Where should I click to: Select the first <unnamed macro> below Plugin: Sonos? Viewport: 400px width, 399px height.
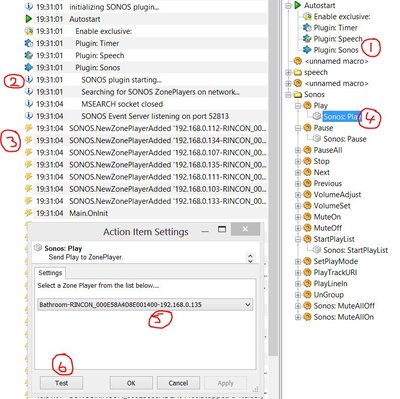(x=336, y=61)
